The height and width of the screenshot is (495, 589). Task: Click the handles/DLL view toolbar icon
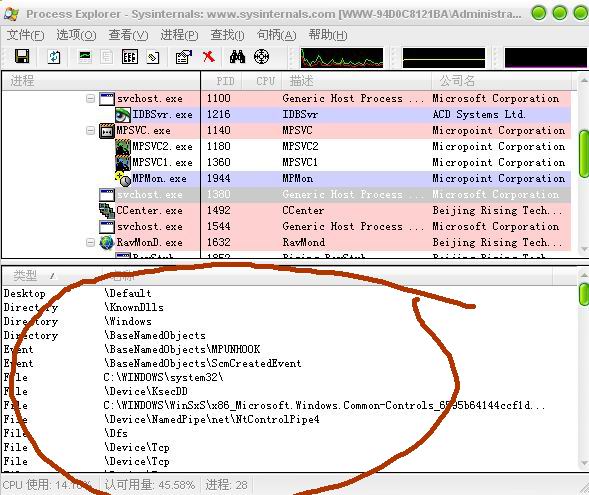(x=153, y=57)
